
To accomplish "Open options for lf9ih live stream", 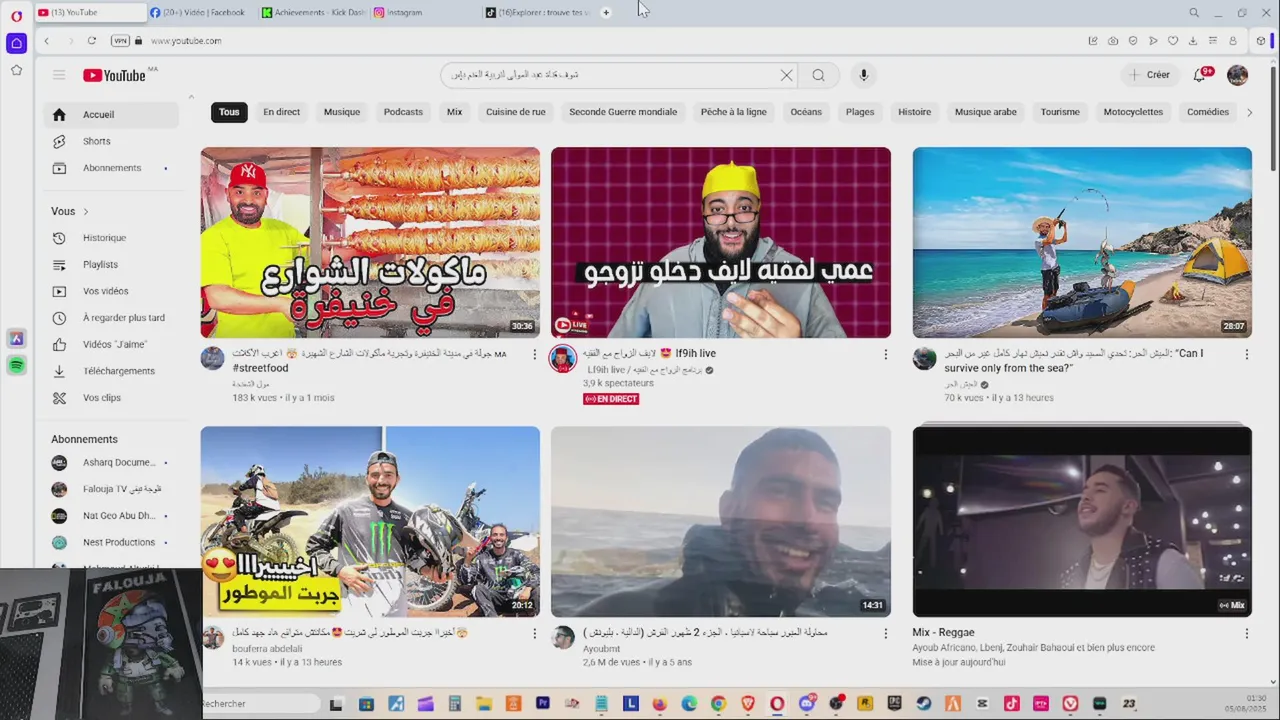I will pyautogui.click(x=885, y=354).
